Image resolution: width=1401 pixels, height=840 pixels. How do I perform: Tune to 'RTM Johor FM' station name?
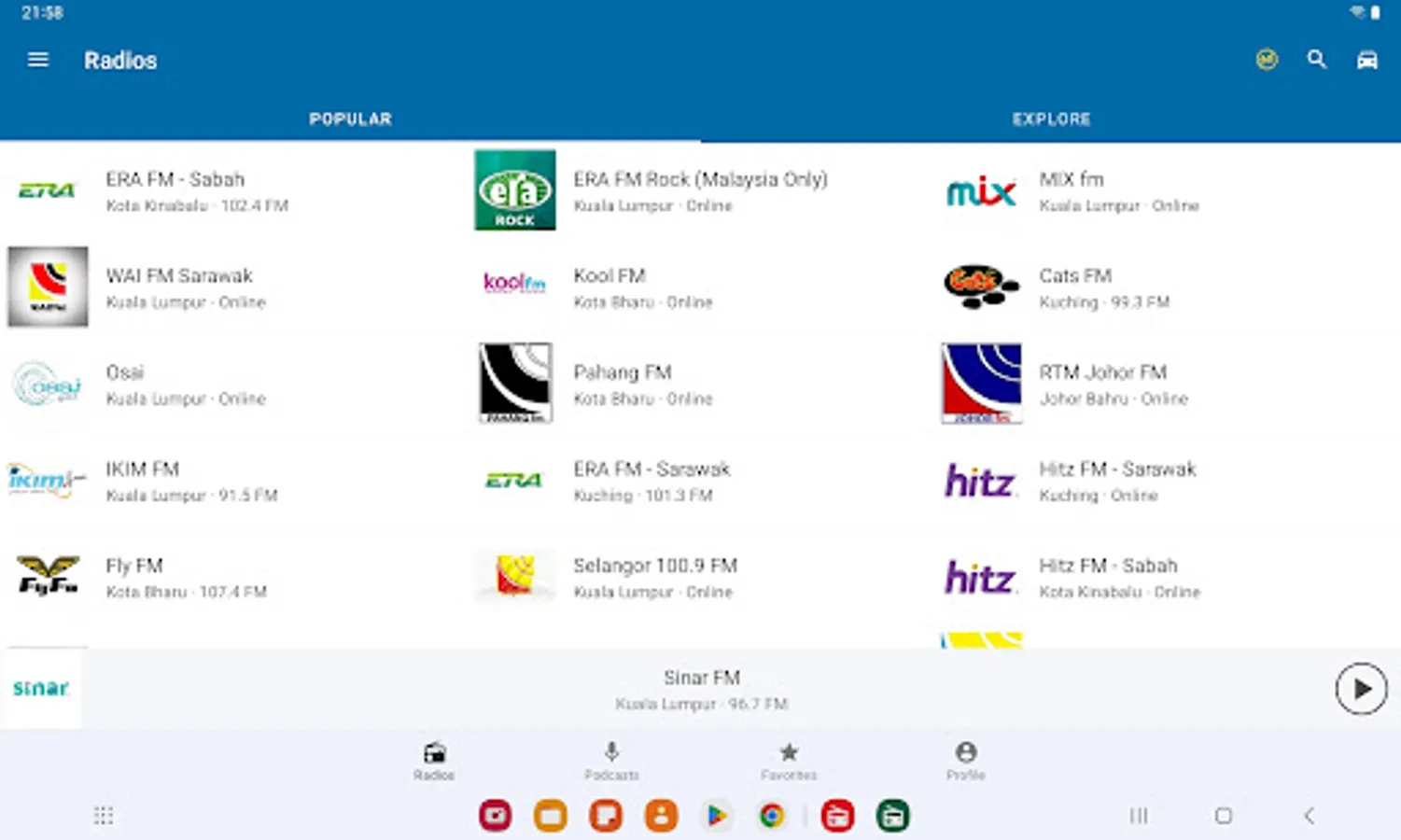[1103, 372]
